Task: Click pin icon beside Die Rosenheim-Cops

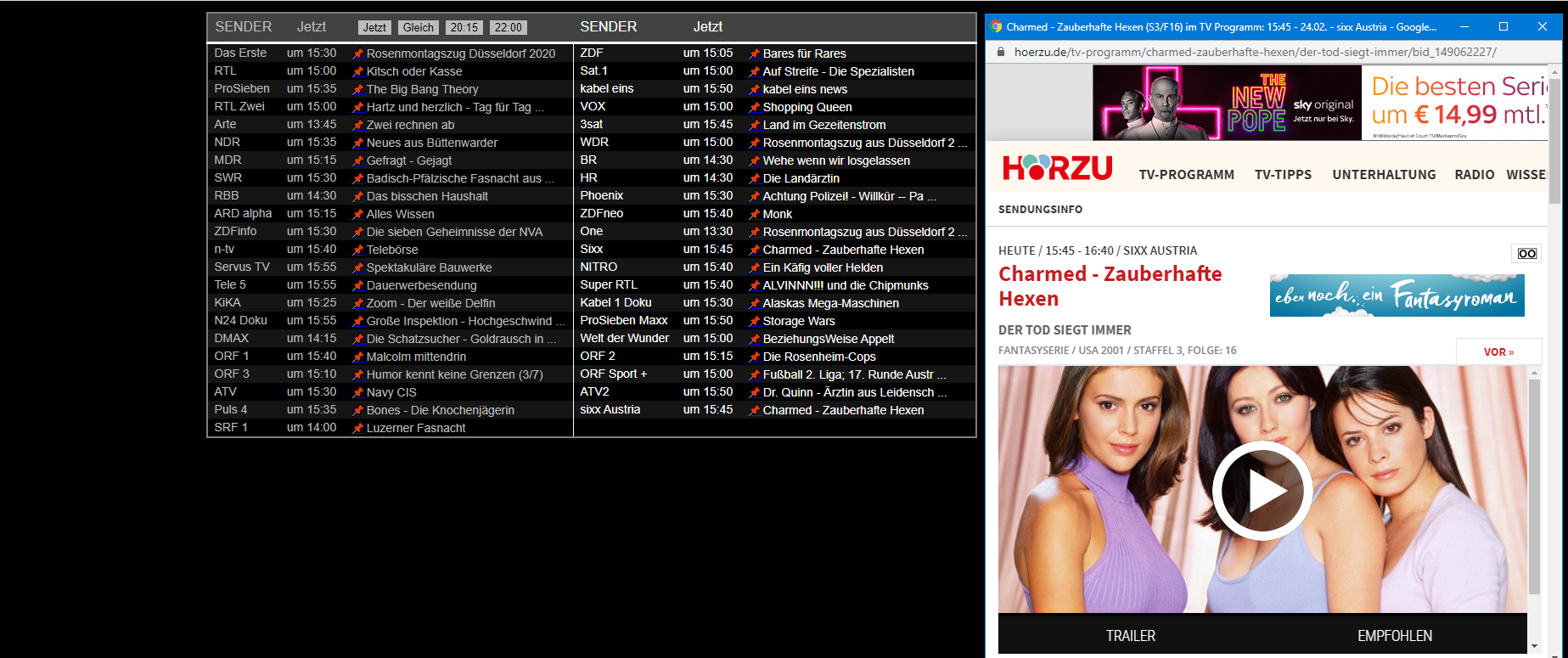Action: [755, 357]
